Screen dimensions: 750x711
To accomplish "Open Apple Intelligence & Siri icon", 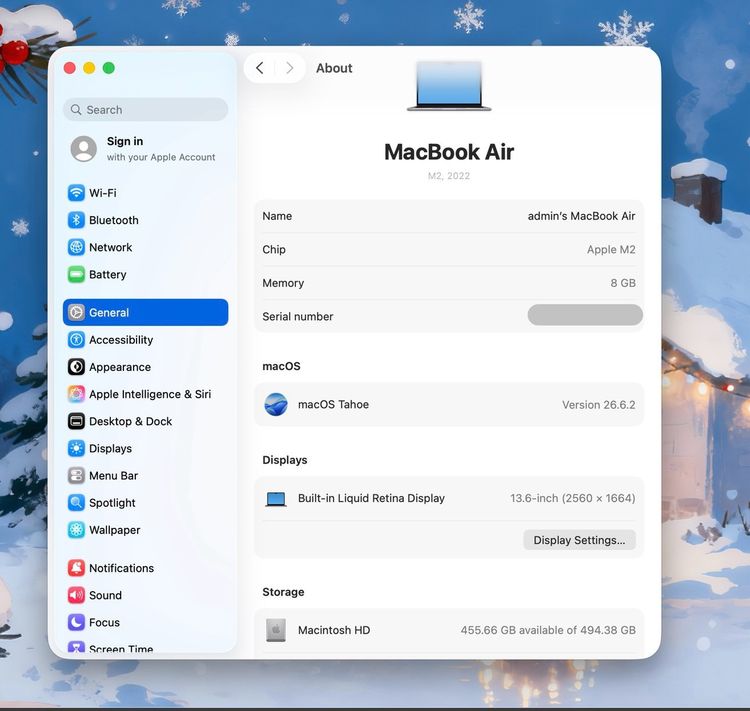I will pyautogui.click(x=76, y=394).
